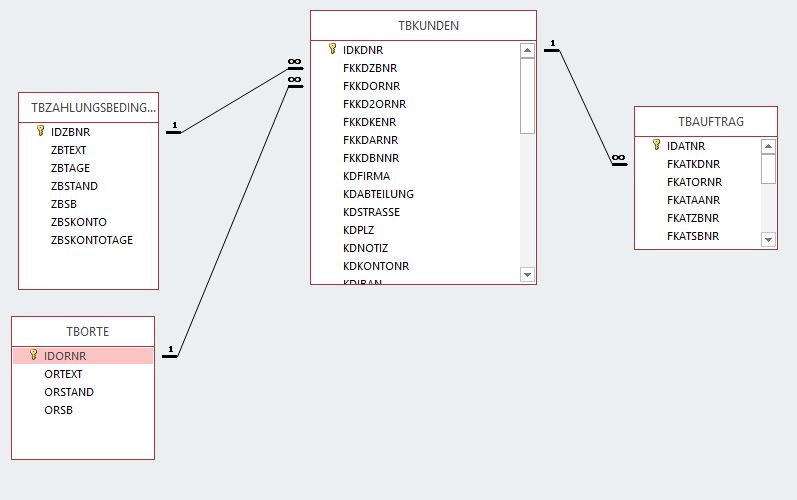Viewport: 797px width, 500px height.
Task: Select relationship line from TBZAHLUNGSBEDING to TBKUNDEN
Action: 235,101
